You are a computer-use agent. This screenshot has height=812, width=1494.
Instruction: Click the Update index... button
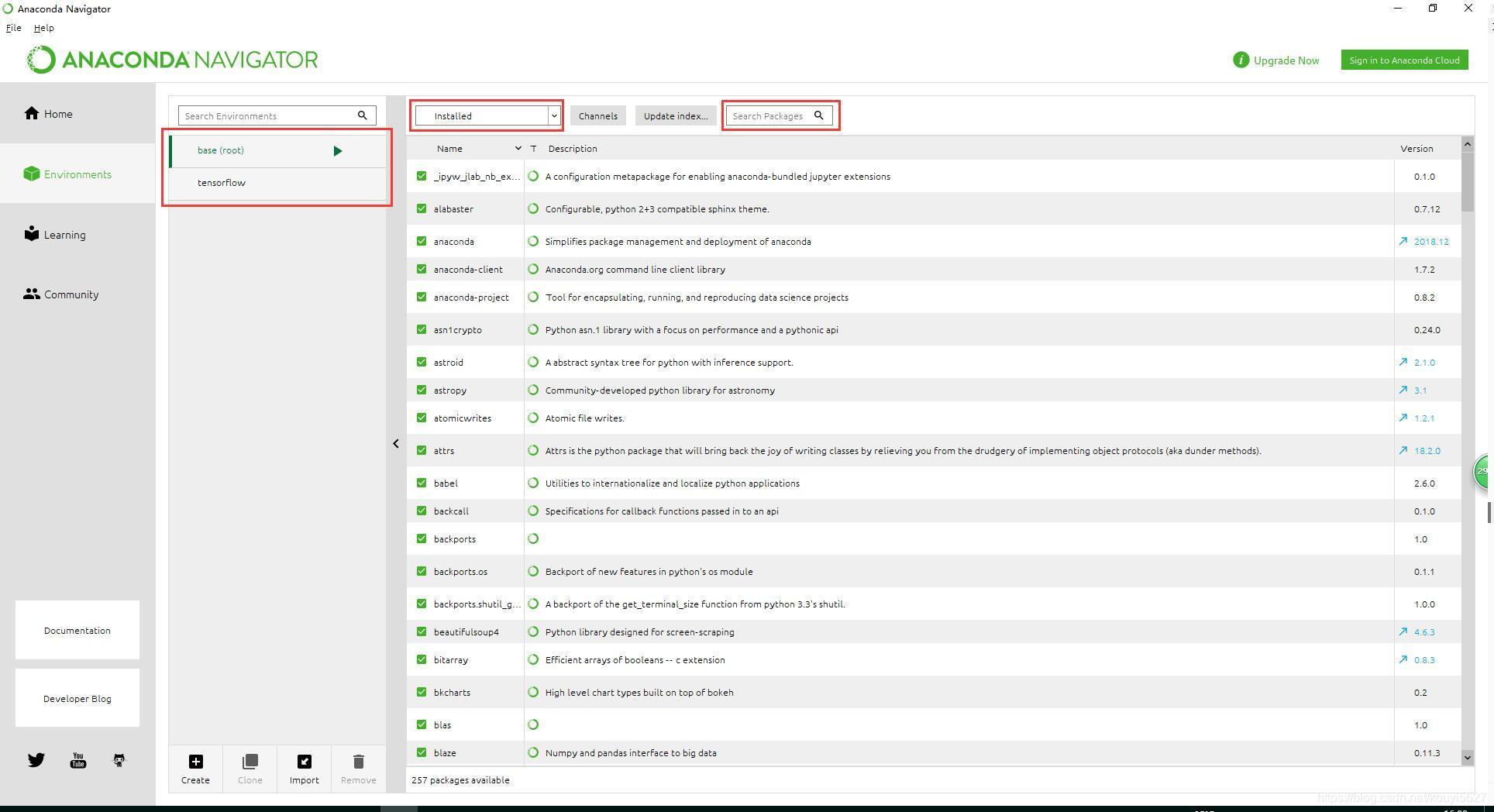[676, 115]
